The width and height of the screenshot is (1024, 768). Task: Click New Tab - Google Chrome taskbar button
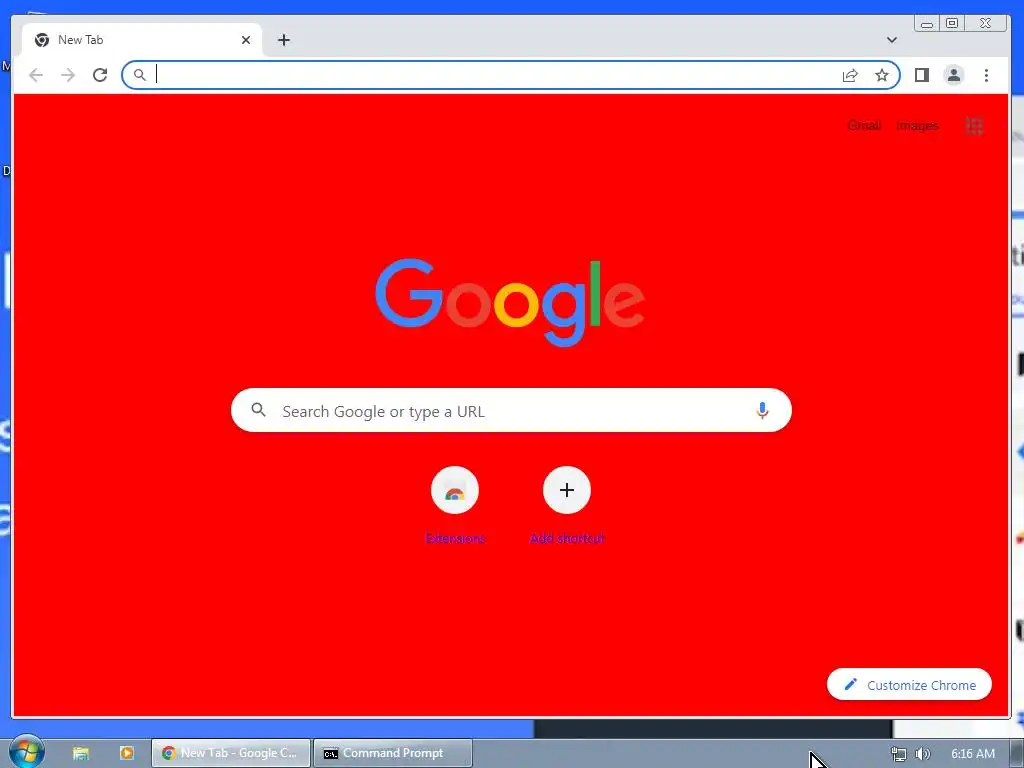[x=231, y=753]
